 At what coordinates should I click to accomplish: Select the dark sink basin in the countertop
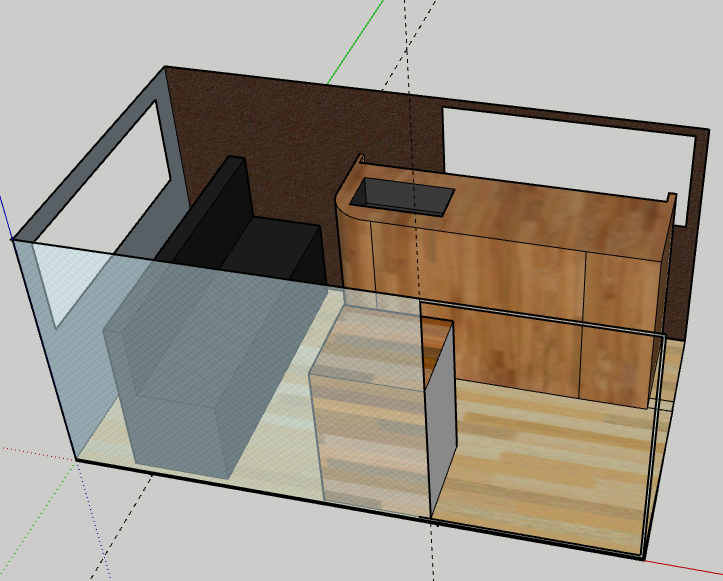click(402, 197)
